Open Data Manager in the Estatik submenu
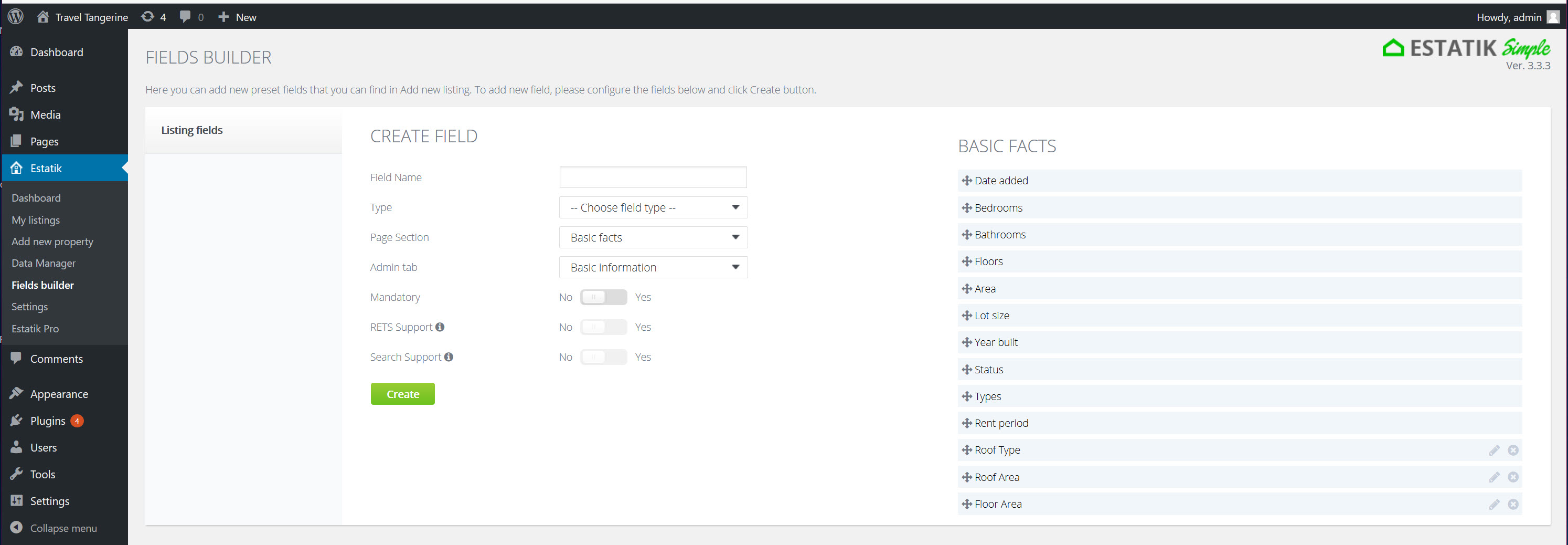The image size is (1568, 545). point(43,263)
